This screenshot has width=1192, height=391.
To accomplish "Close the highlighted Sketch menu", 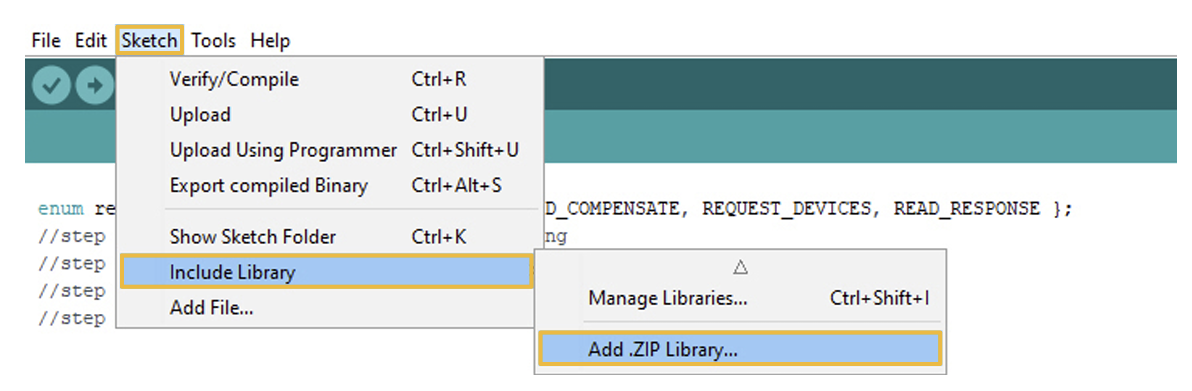I will click(x=150, y=40).
